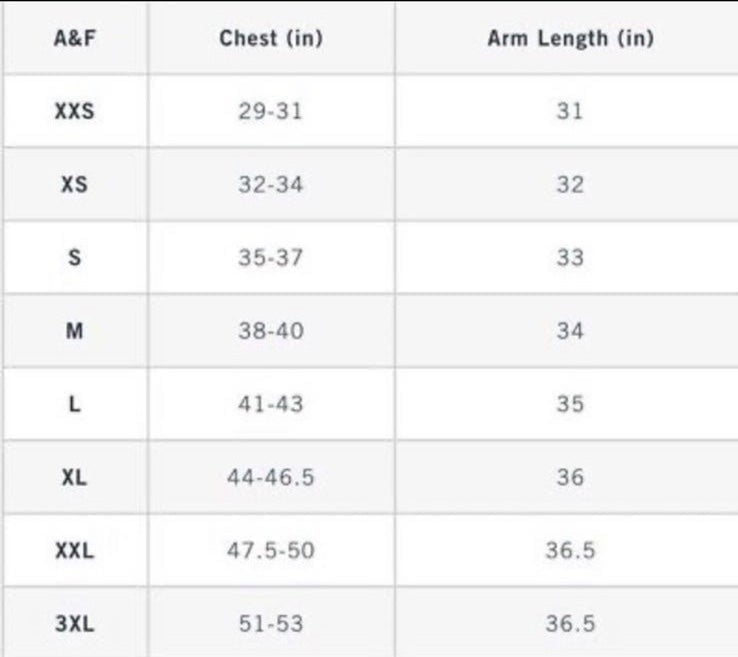Select the XXL size label
The width and height of the screenshot is (738, 657).
pyautogui.click(x=74, y=551)
